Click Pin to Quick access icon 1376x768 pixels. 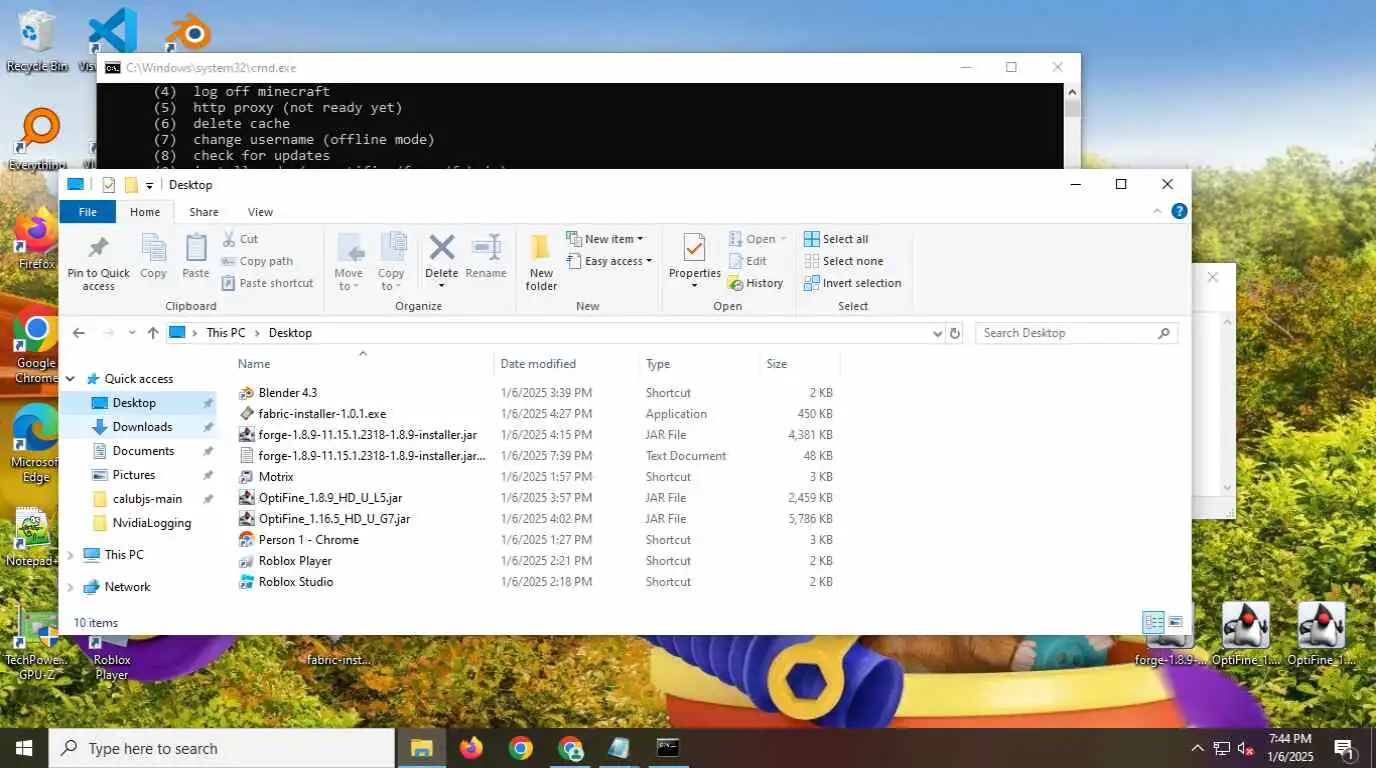98,248
